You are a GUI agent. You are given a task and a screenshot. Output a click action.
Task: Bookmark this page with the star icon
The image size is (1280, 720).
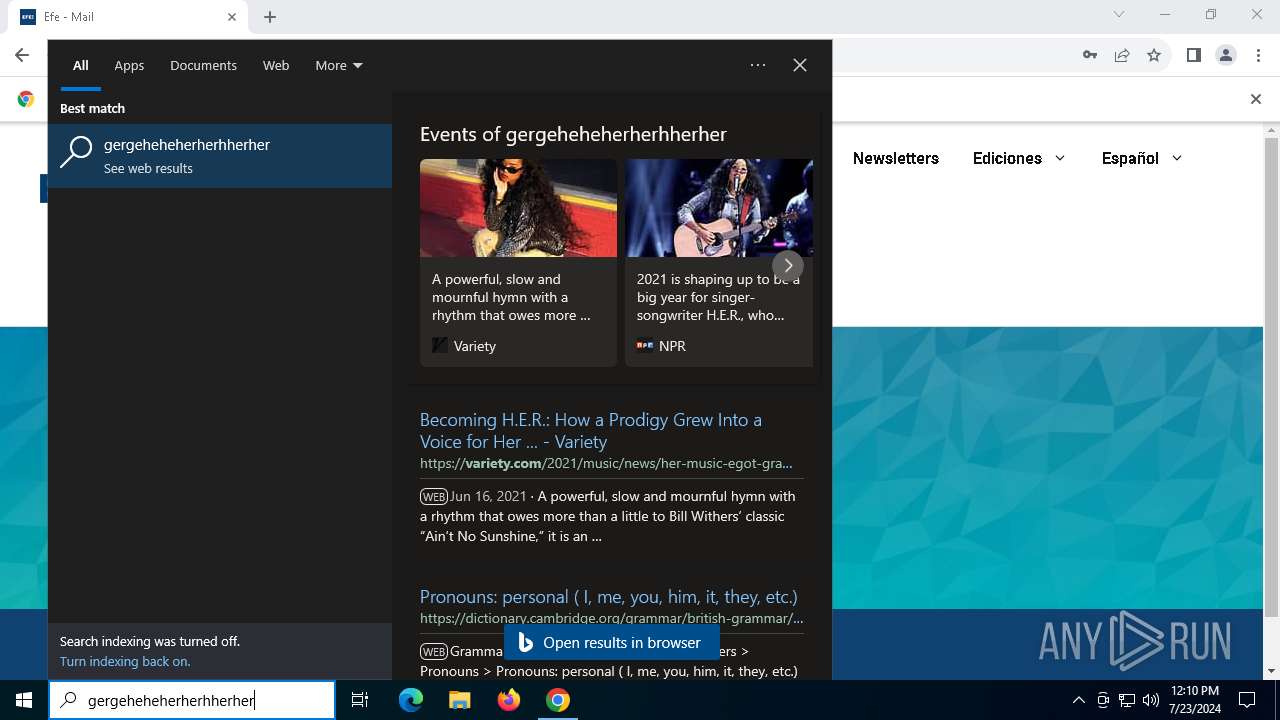pyautogui.click(x=1154, y=55)
